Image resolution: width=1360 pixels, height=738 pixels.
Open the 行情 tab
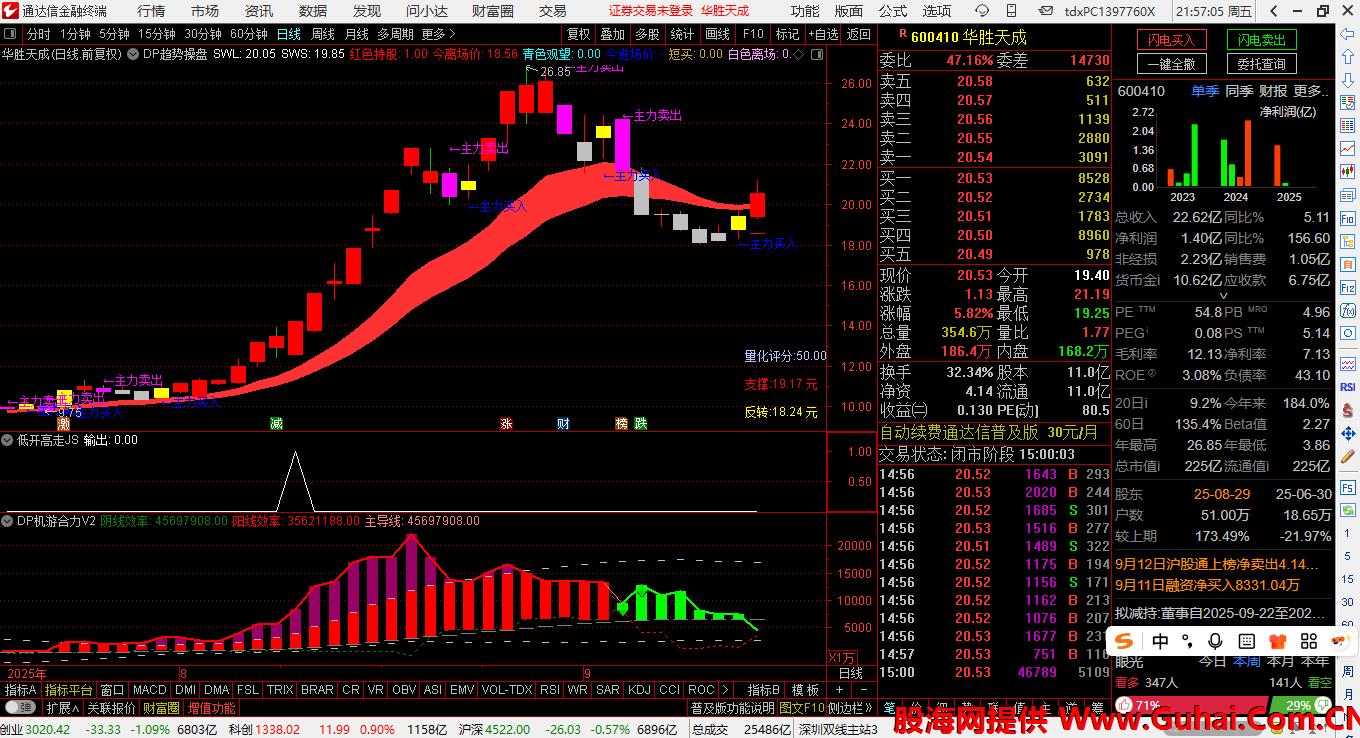(x=151, y=11)
